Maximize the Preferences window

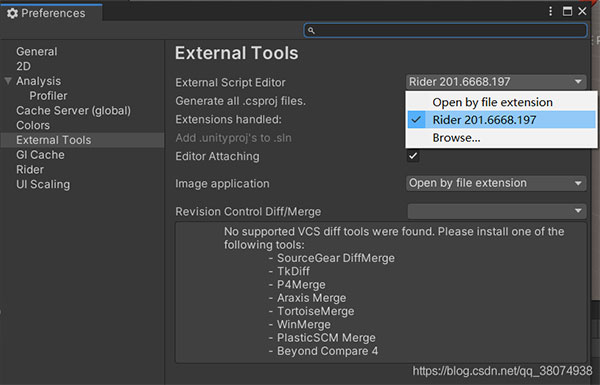tap(567, 11)
